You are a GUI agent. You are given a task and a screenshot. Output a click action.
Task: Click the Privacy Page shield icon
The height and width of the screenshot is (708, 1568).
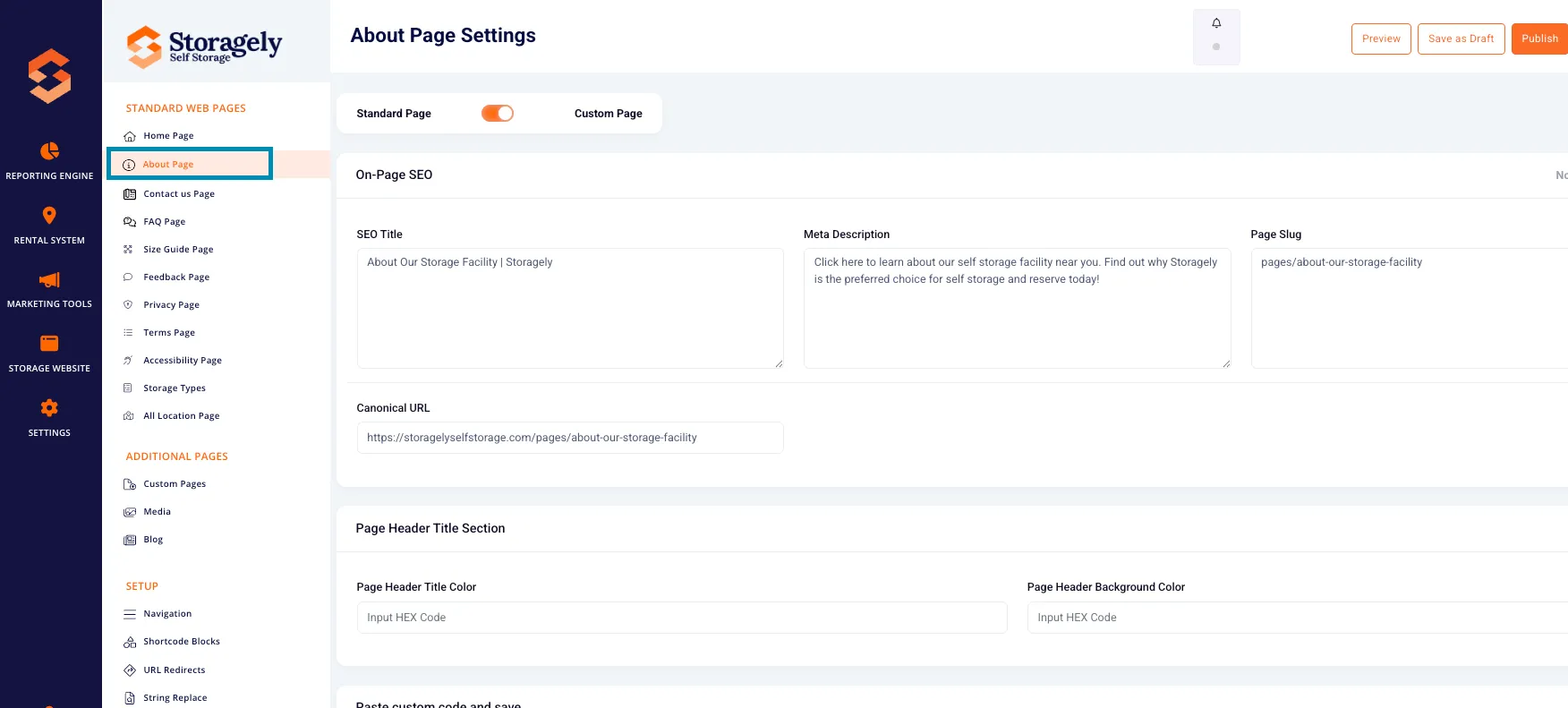tap(128, 305)
